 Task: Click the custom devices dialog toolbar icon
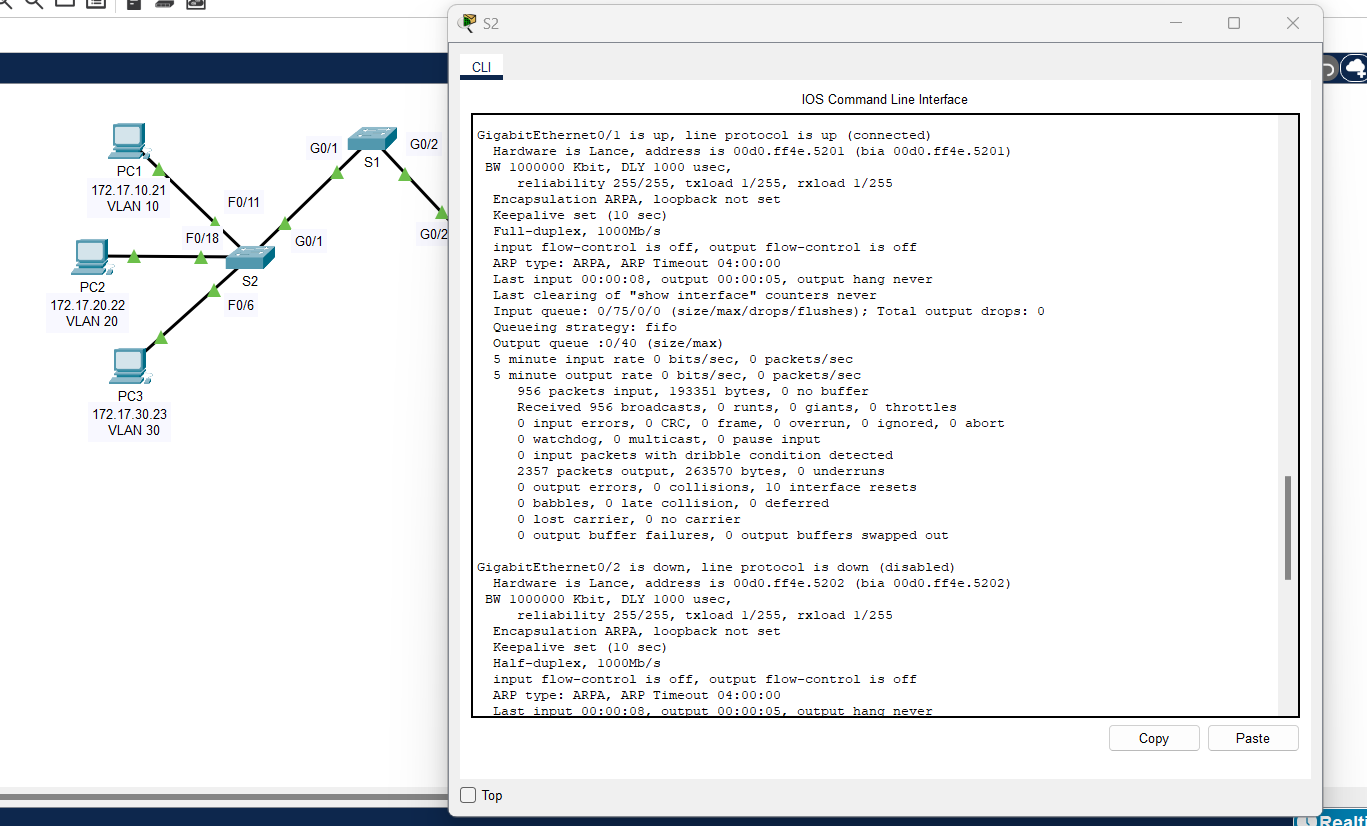pos(95,5)
